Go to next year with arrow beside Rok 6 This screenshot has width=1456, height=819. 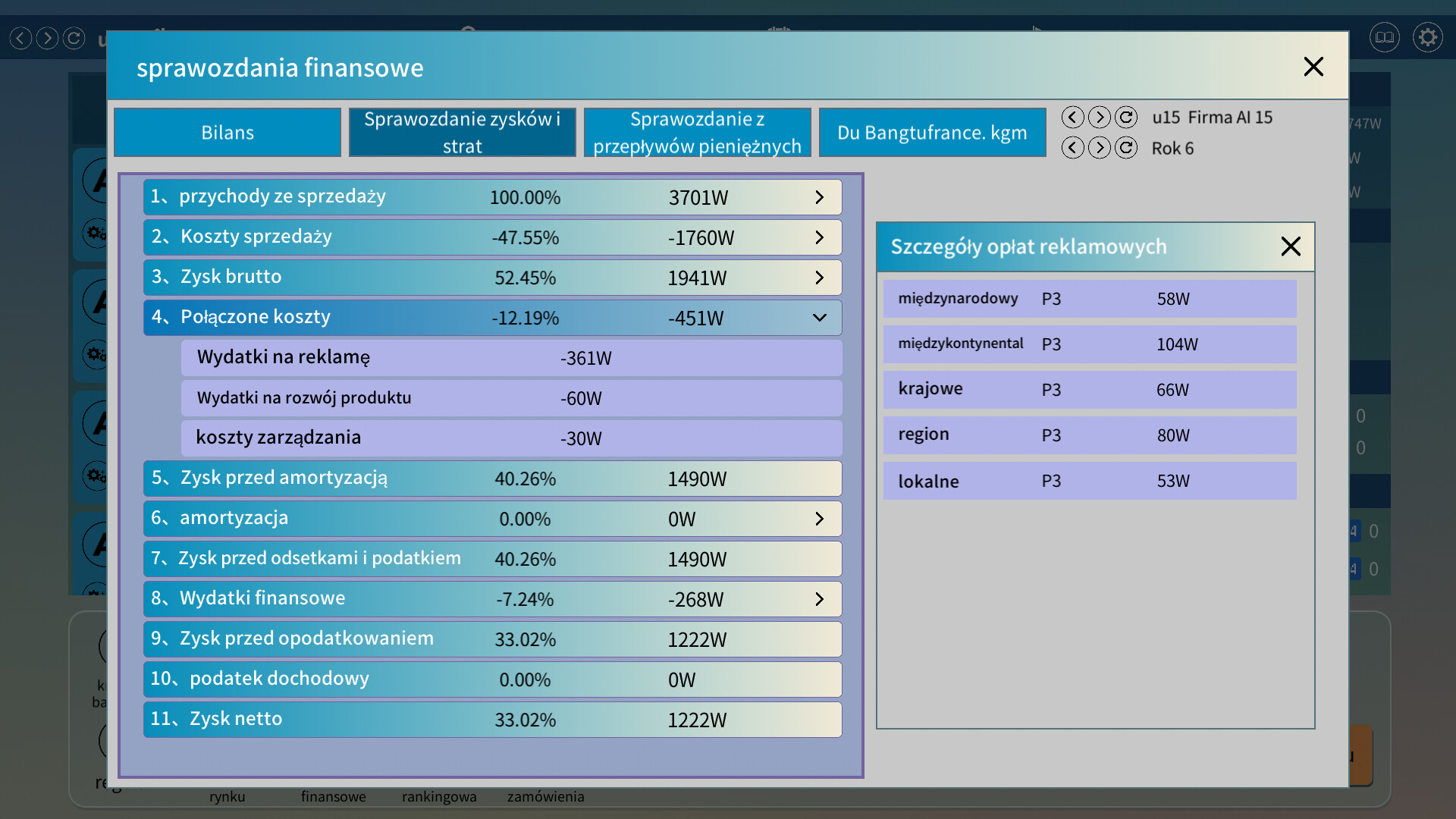pos(1099,148)
